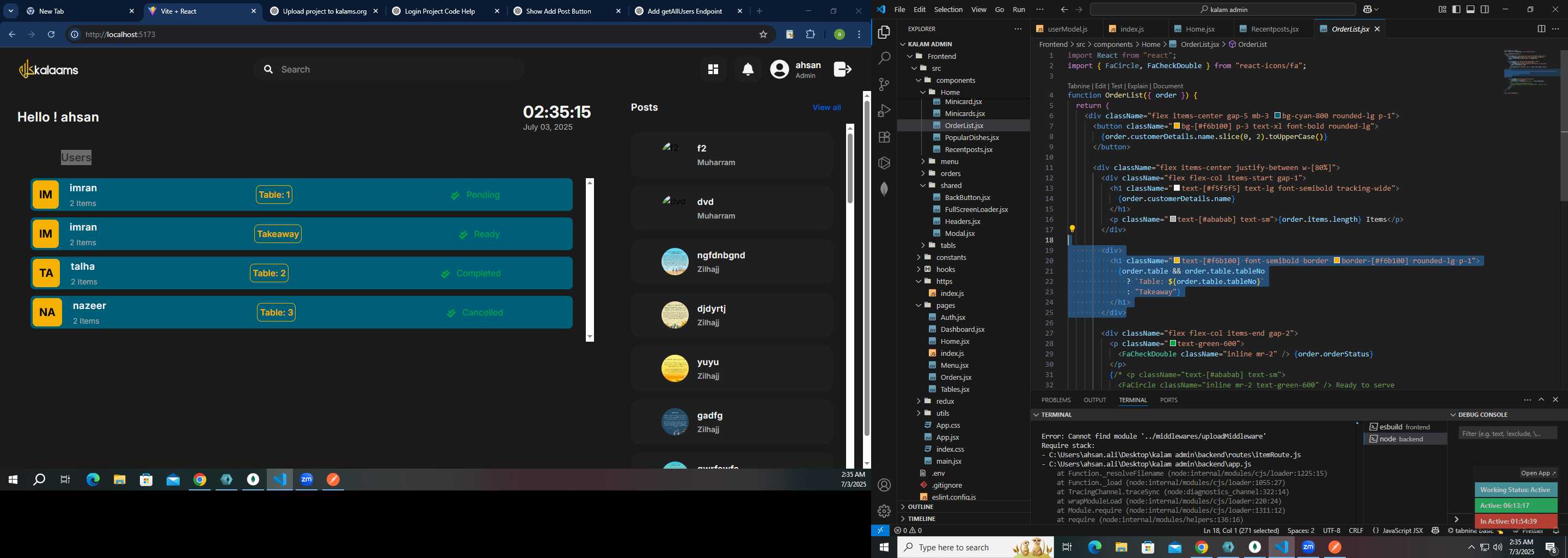1568x558 pixels.
Task: Open Run and Debug view in VS Code
Action: (x=884, y=111)
